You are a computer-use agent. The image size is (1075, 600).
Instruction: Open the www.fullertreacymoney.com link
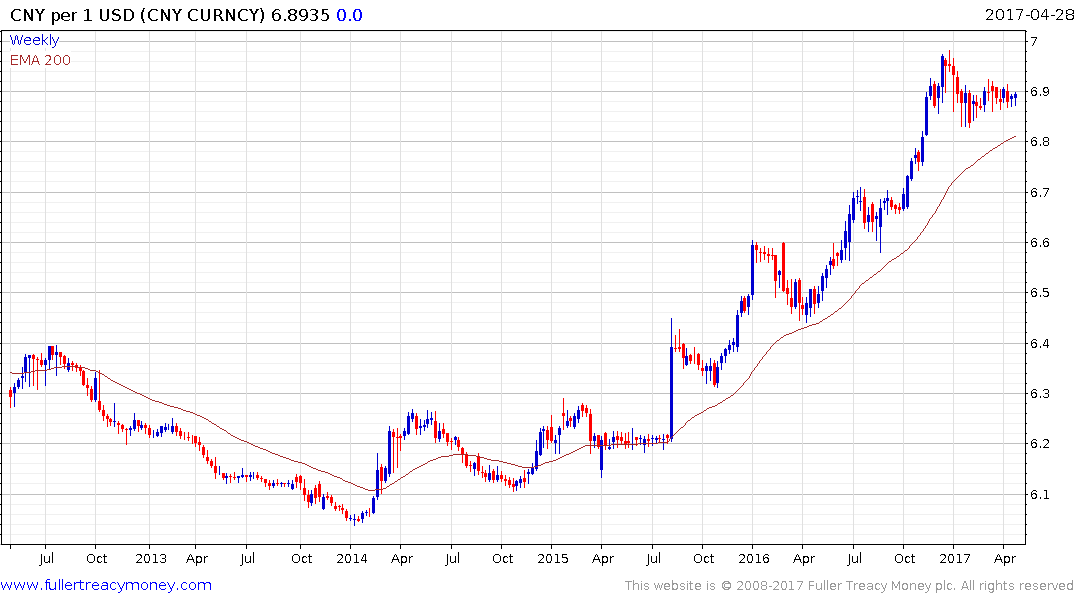click(x=106, y=585)
